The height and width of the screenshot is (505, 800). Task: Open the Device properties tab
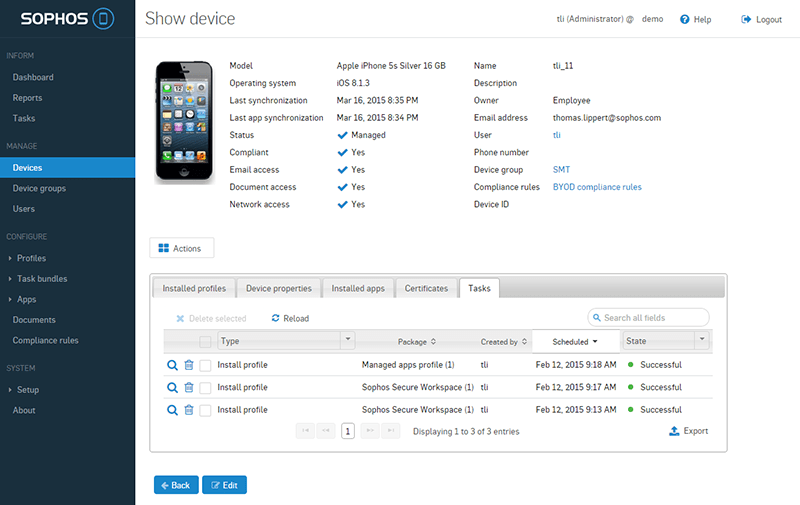point(280,288)
